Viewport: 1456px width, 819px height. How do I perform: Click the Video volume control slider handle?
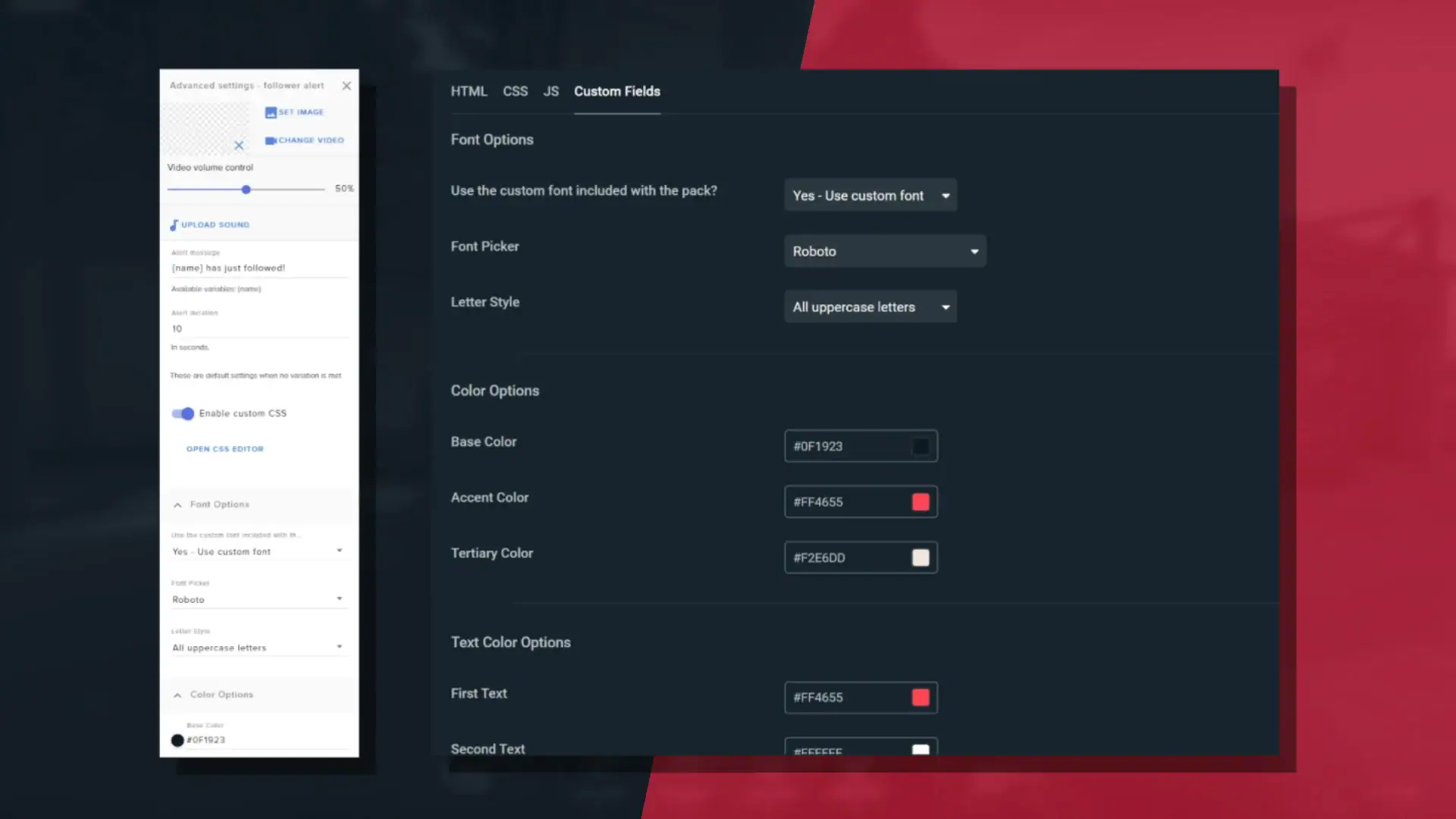click(x=246, y=190)
